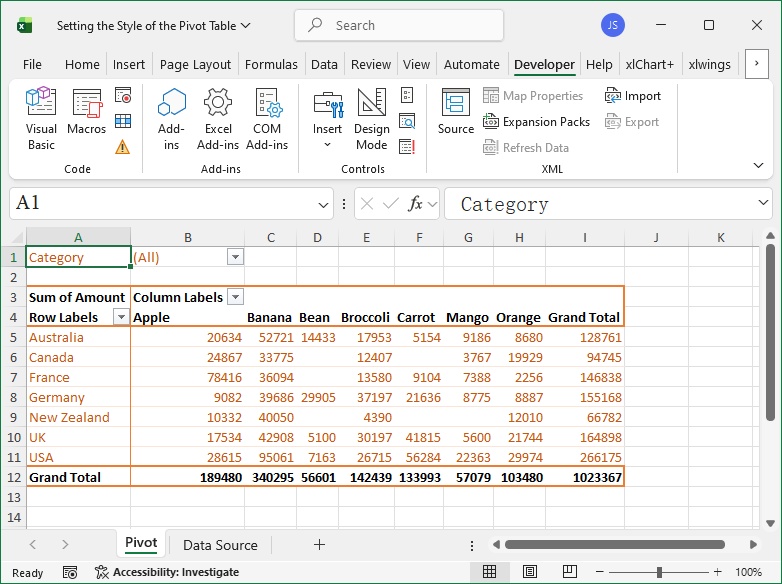Click the View Code icon
The width and height of the screenshot is (782, 584).
tap(407, 121)
